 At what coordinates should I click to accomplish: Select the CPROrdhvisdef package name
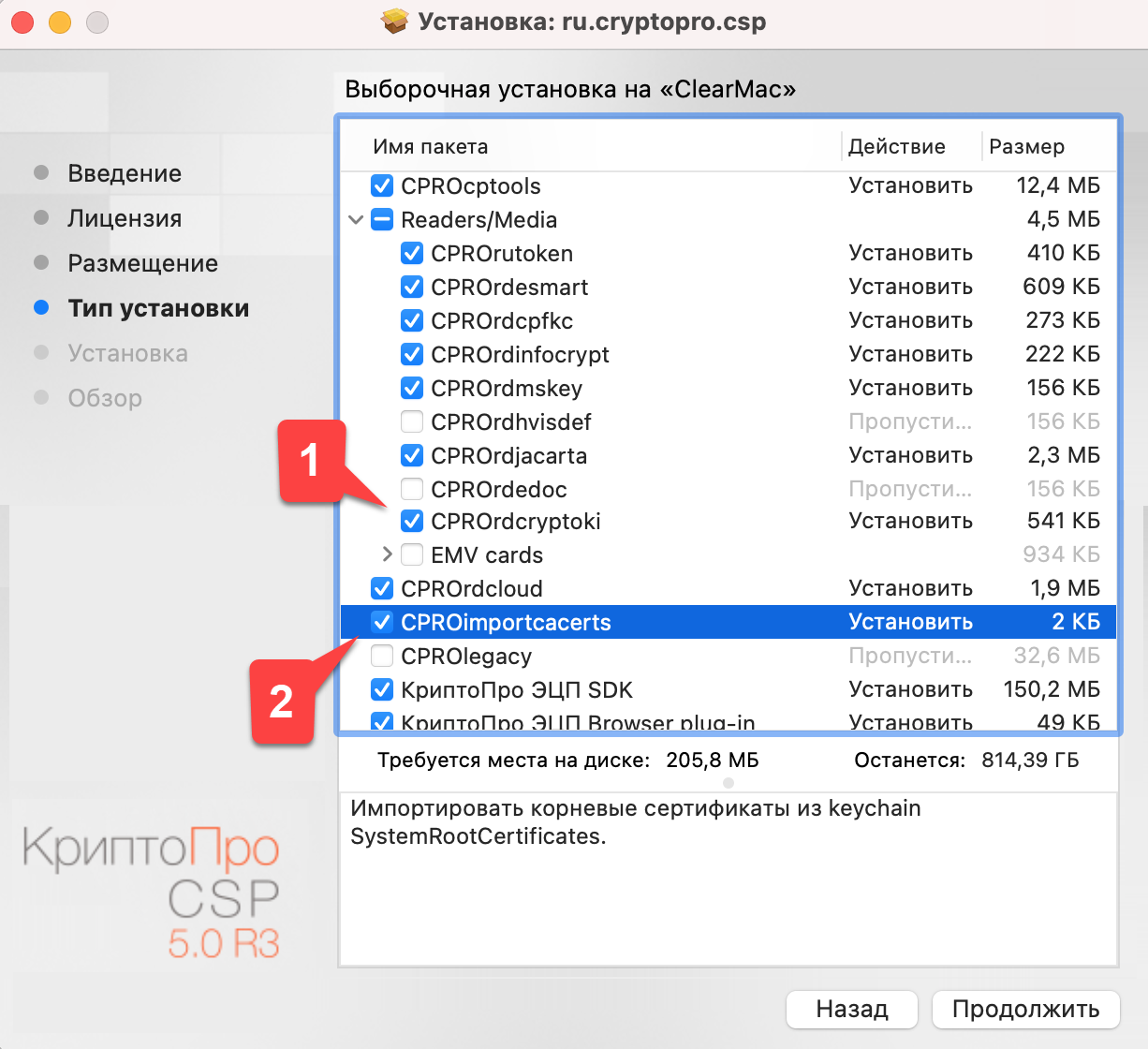click(511, 421)
